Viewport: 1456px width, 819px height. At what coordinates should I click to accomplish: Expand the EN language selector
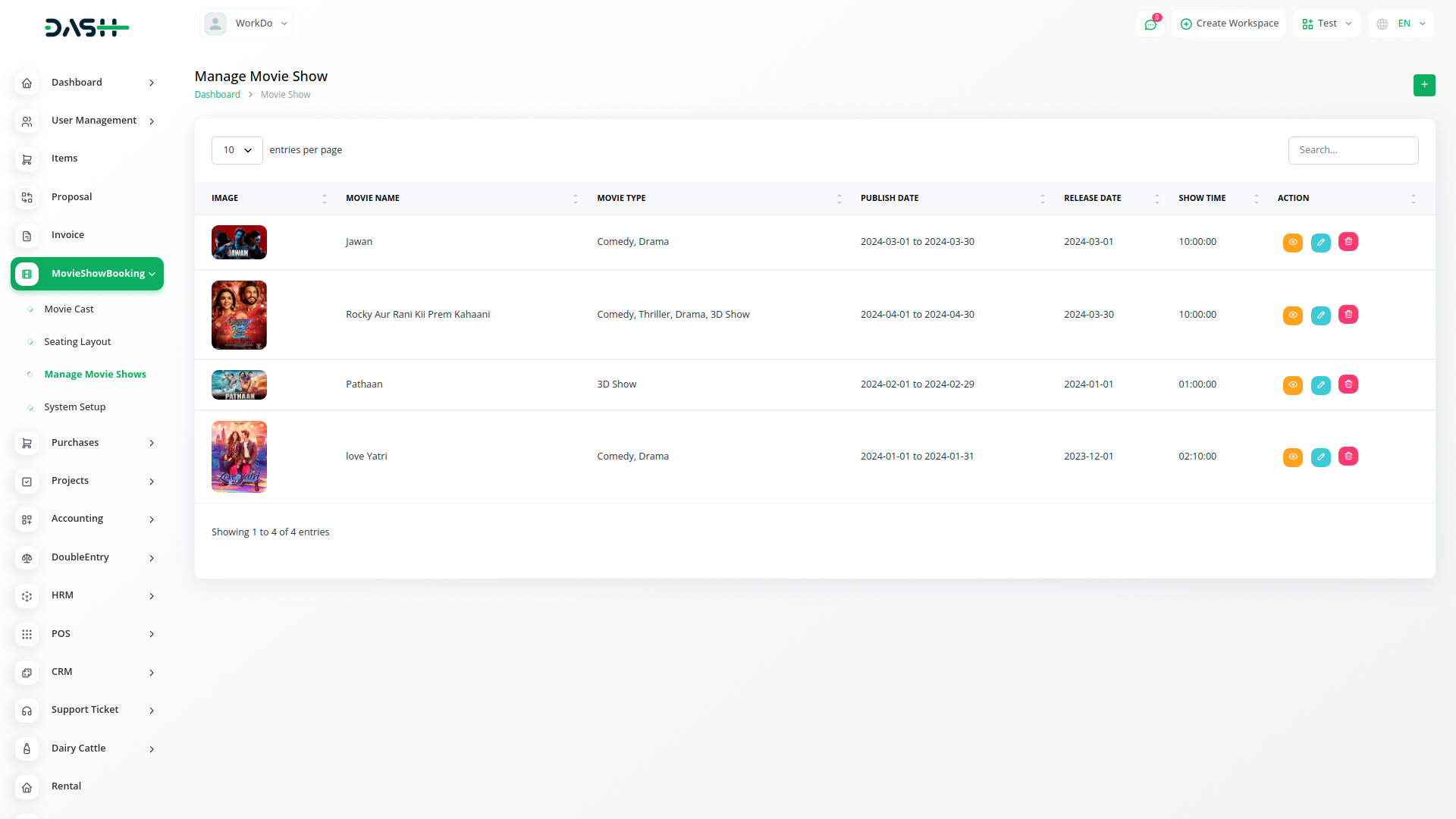click(x=1401, y=24)
